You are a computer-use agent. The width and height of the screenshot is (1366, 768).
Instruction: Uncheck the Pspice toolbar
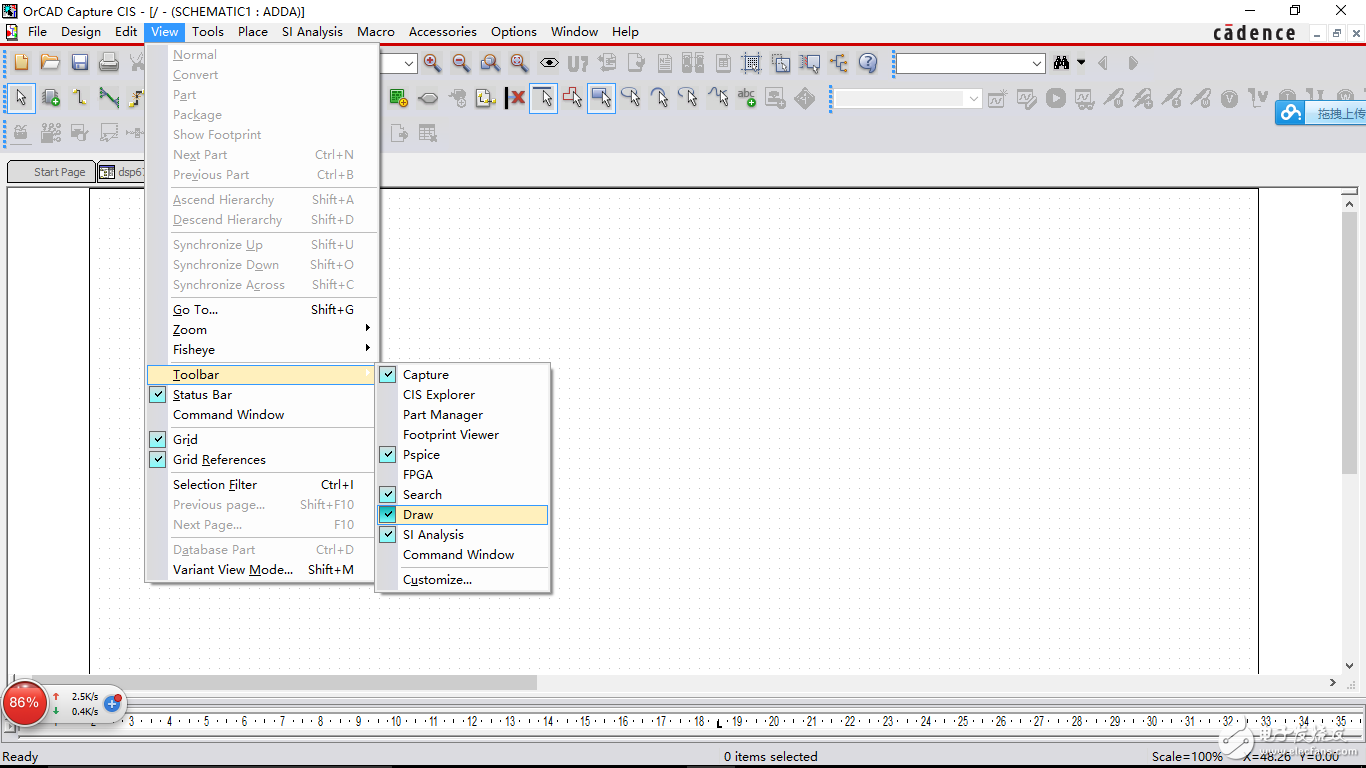(x=388, y=455)
